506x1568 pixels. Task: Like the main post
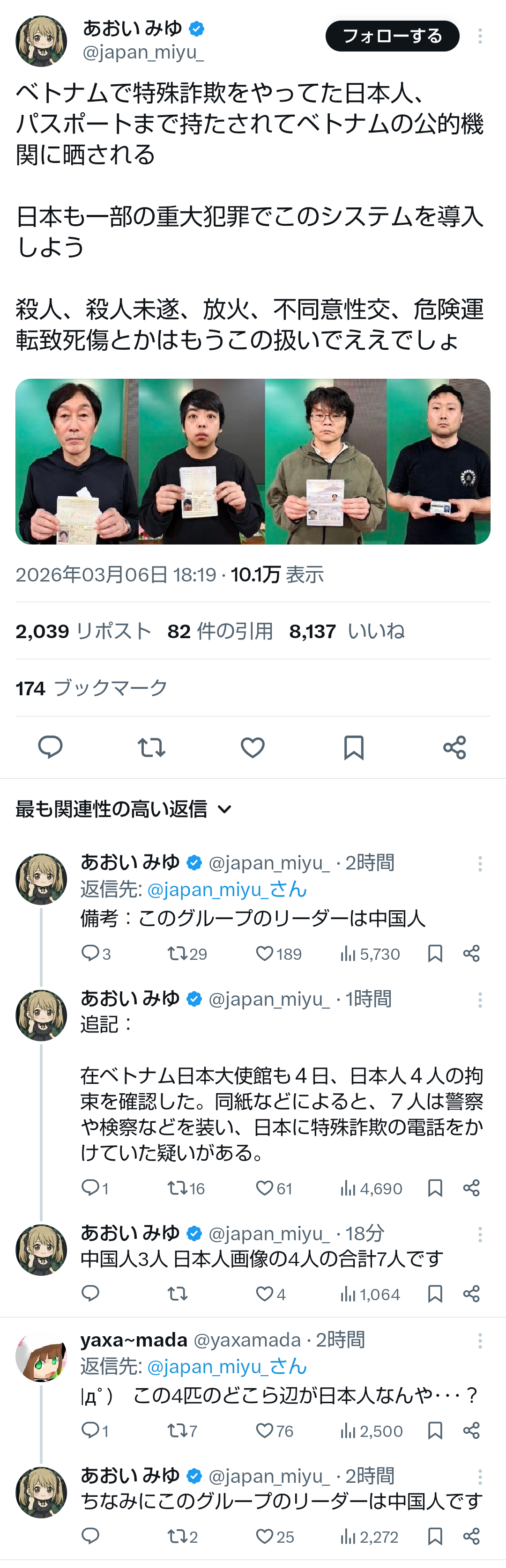click(252, 747)
